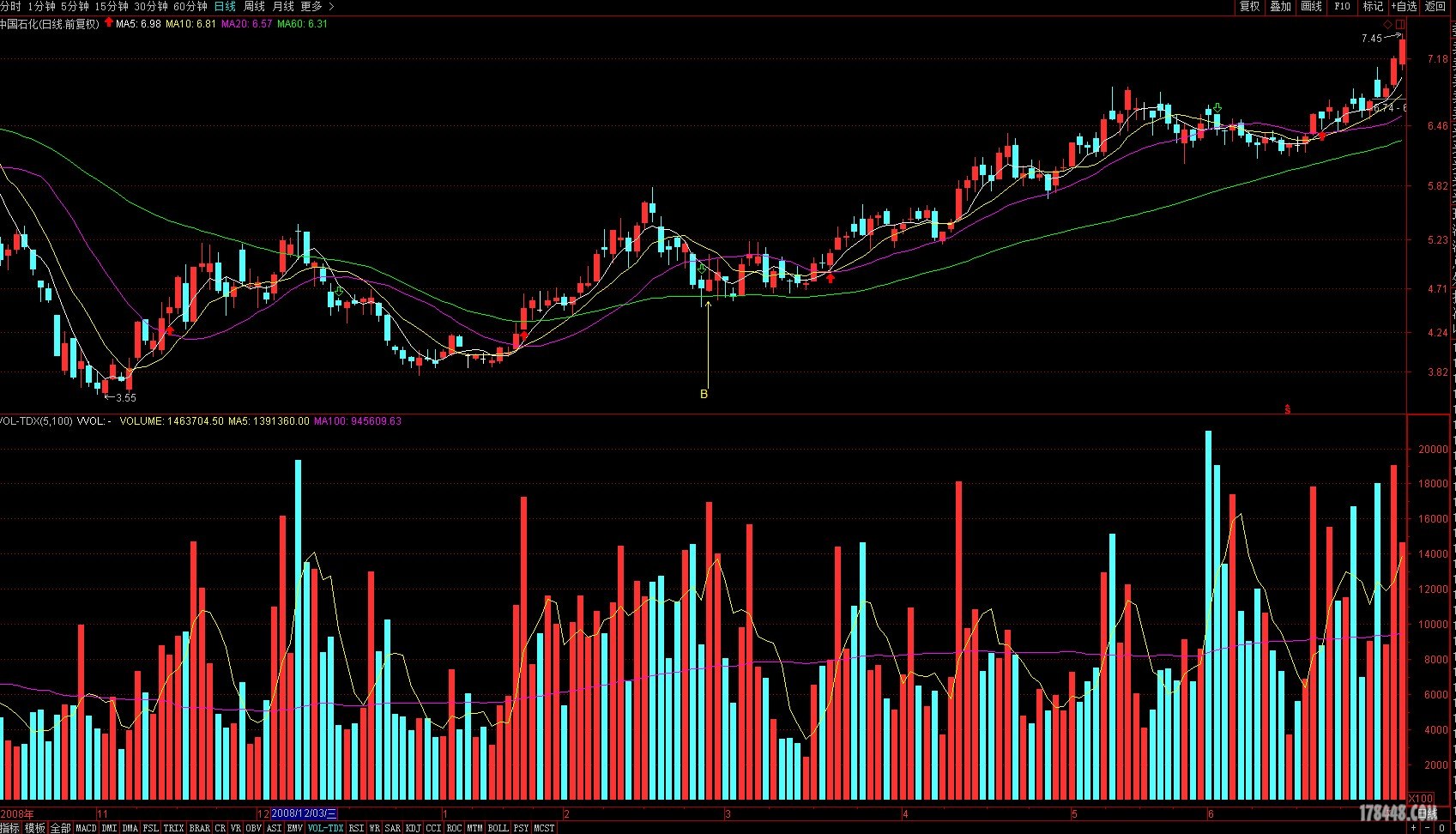Switch to DMI indicator
This screenshot has width=1456, height=834.
109,828
